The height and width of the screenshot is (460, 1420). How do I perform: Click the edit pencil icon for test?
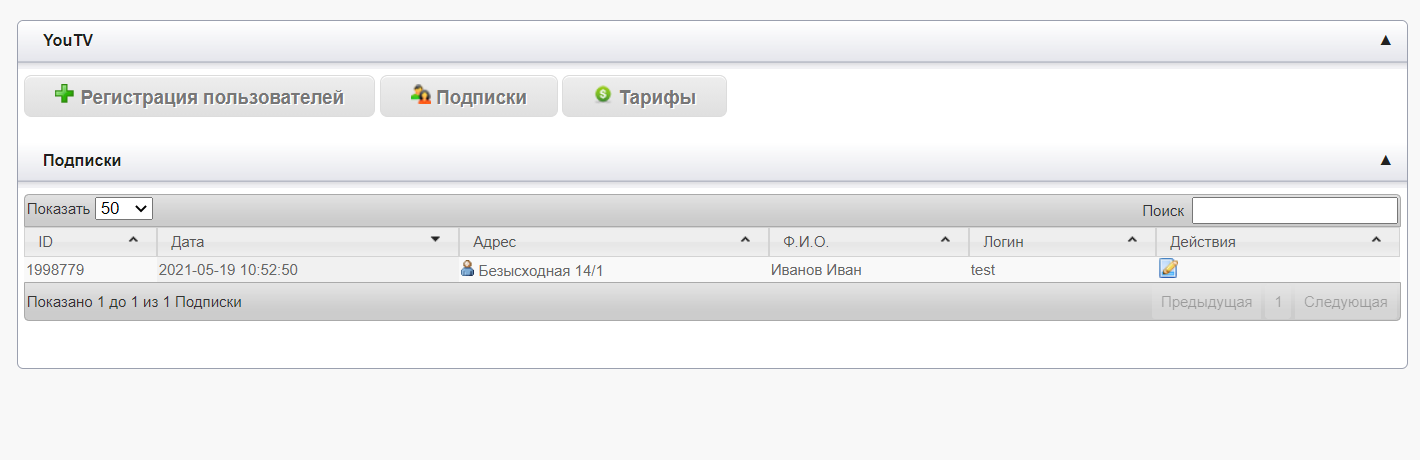tap(1168, 268)
